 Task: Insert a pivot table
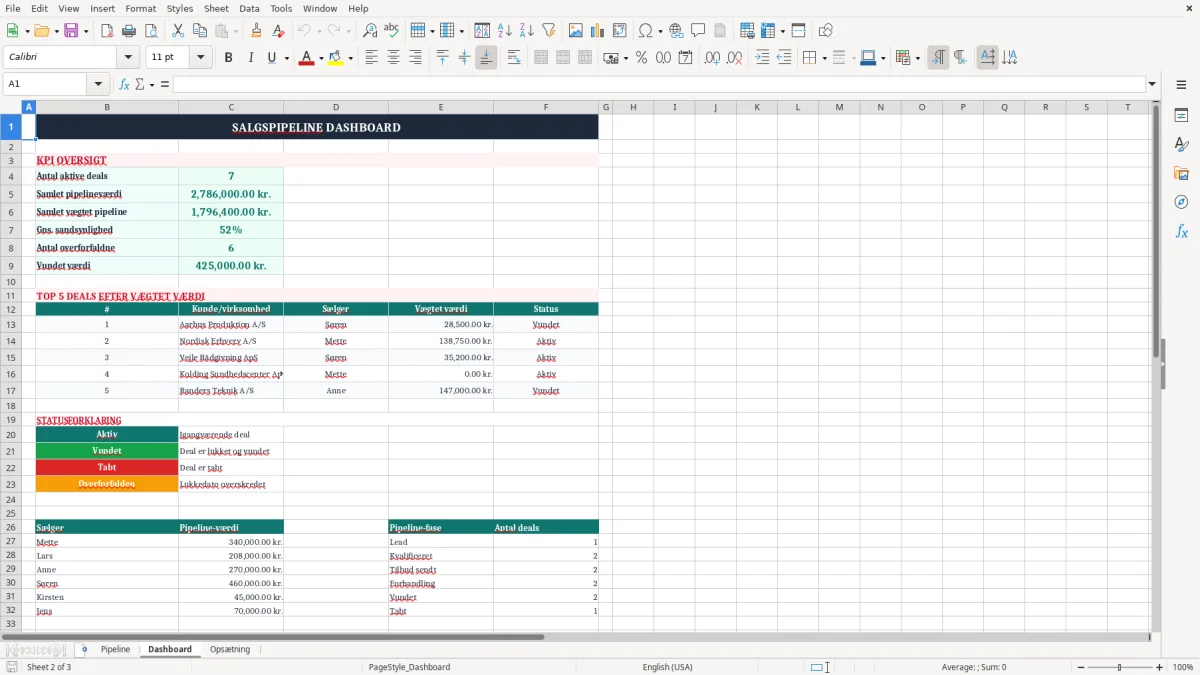coord(619,31)
